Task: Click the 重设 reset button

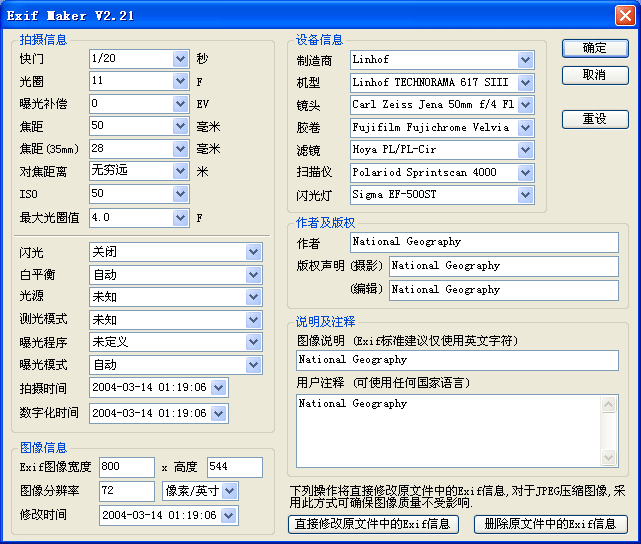Action: point(595,119)
